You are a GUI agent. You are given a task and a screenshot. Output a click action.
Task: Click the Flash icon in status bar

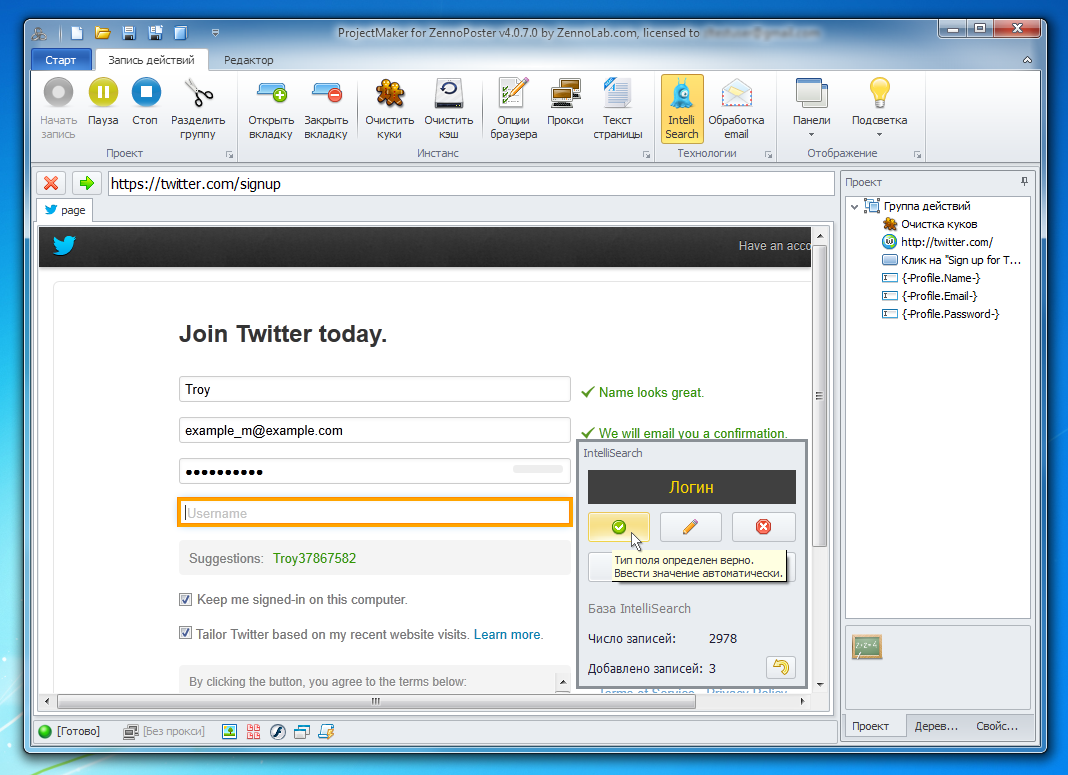[277, 731]
